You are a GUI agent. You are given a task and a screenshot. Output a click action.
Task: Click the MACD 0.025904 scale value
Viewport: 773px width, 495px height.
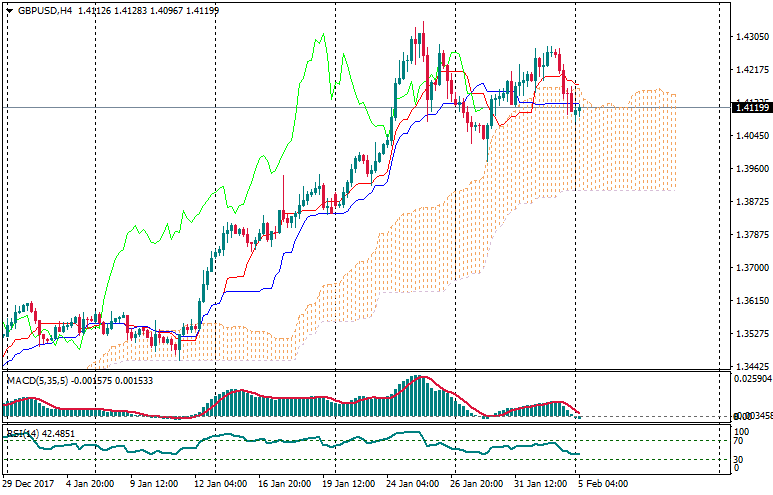[x=750, y=379]
